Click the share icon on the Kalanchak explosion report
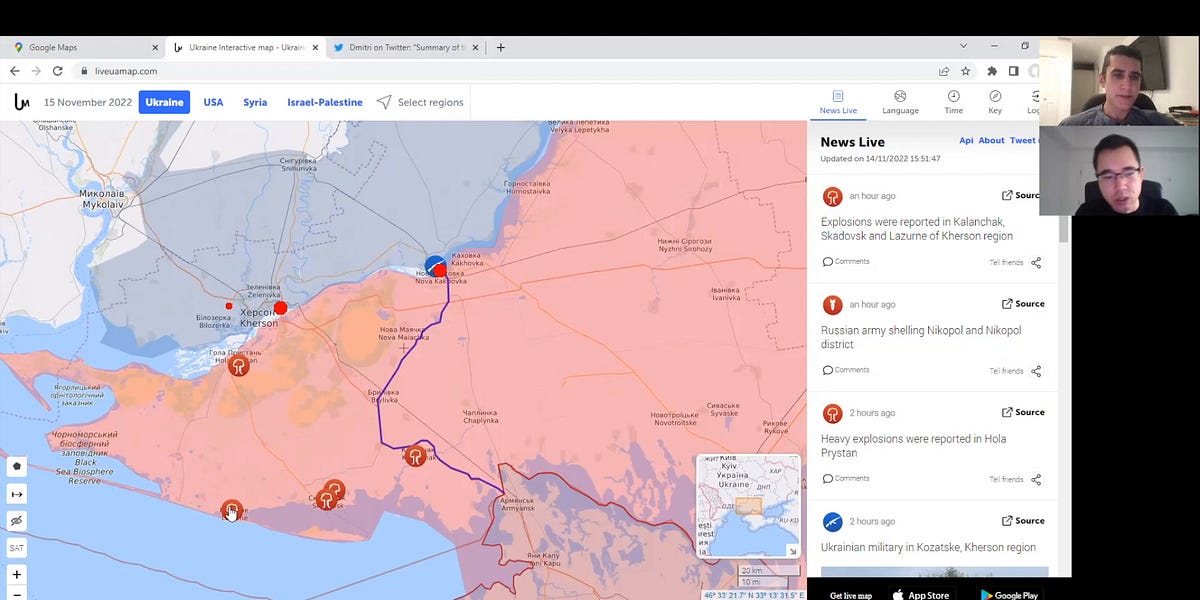The image size is (1200, 600). tap(1035, 262)
